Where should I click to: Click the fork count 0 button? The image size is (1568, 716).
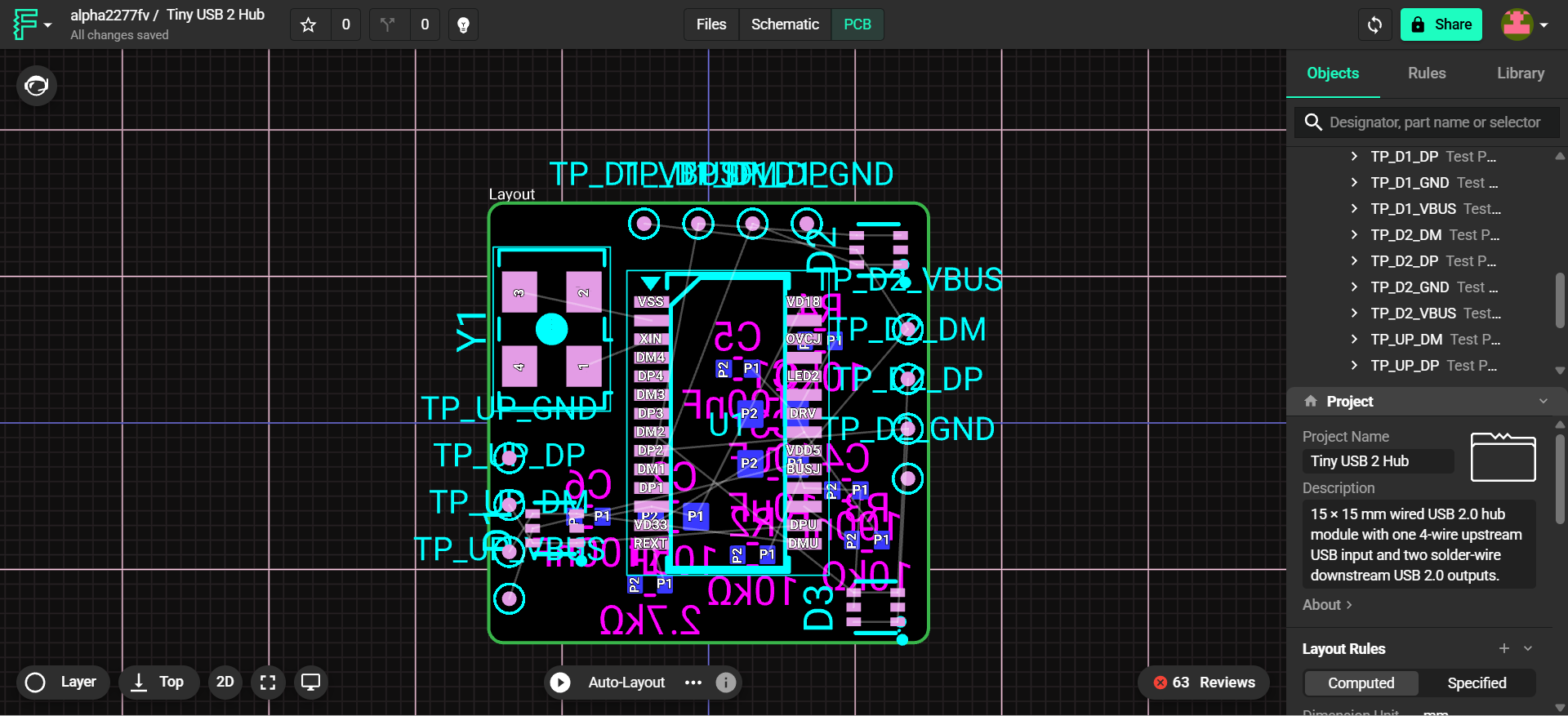click(425, 25)
